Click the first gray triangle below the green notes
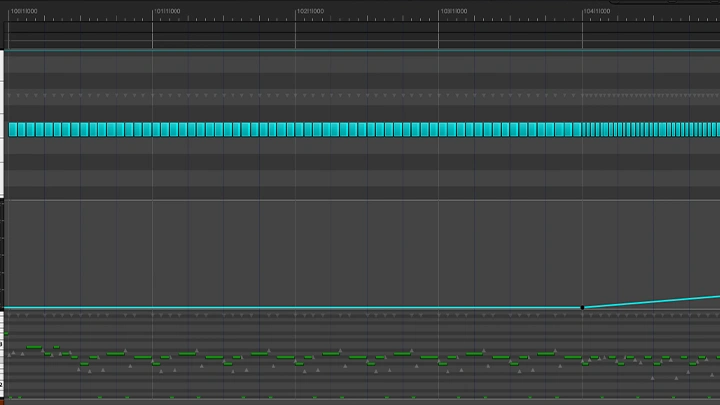The height and width of the screenshot is (405, 720). tap(79, 370)
